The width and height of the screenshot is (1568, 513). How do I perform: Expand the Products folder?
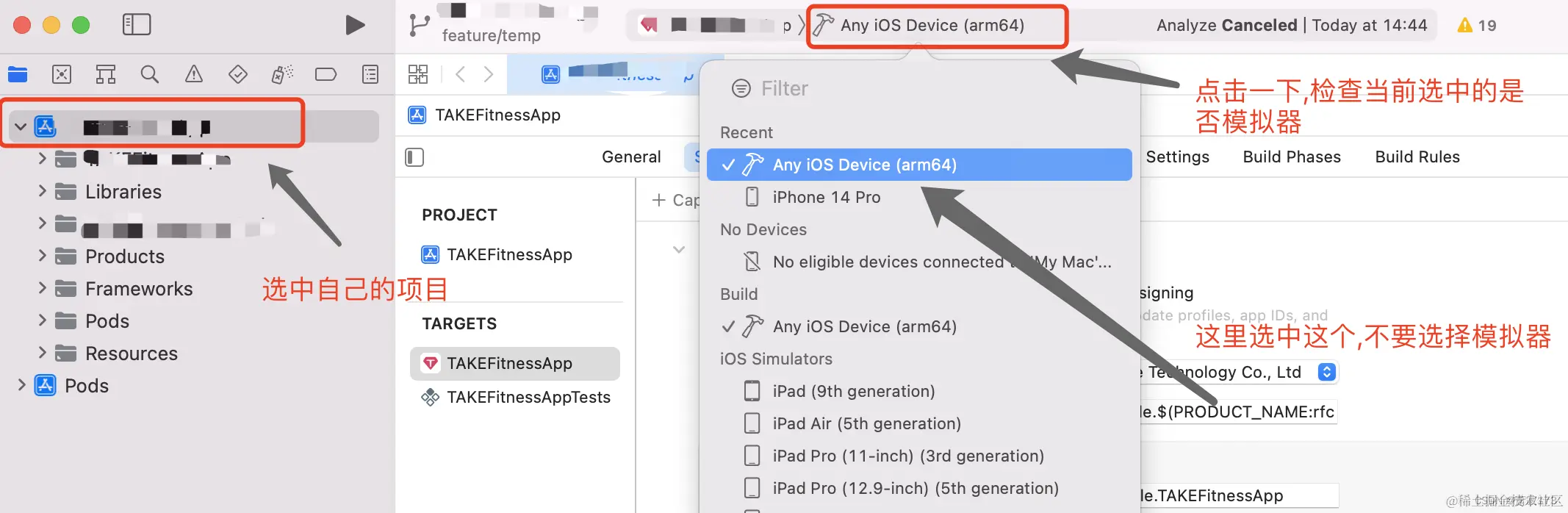click(x=42, y=256)
